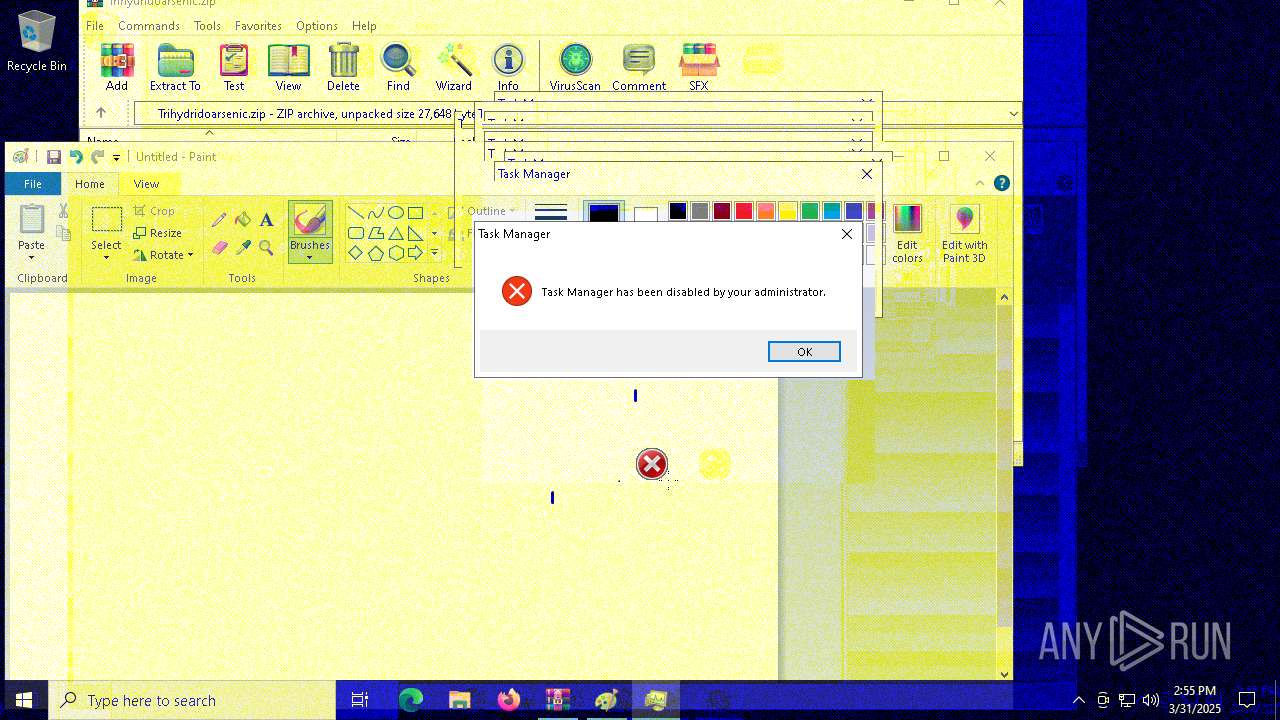Click the Size line thickness button in Paint
This screenshot has width=1280, height=720.
point(551,212)
